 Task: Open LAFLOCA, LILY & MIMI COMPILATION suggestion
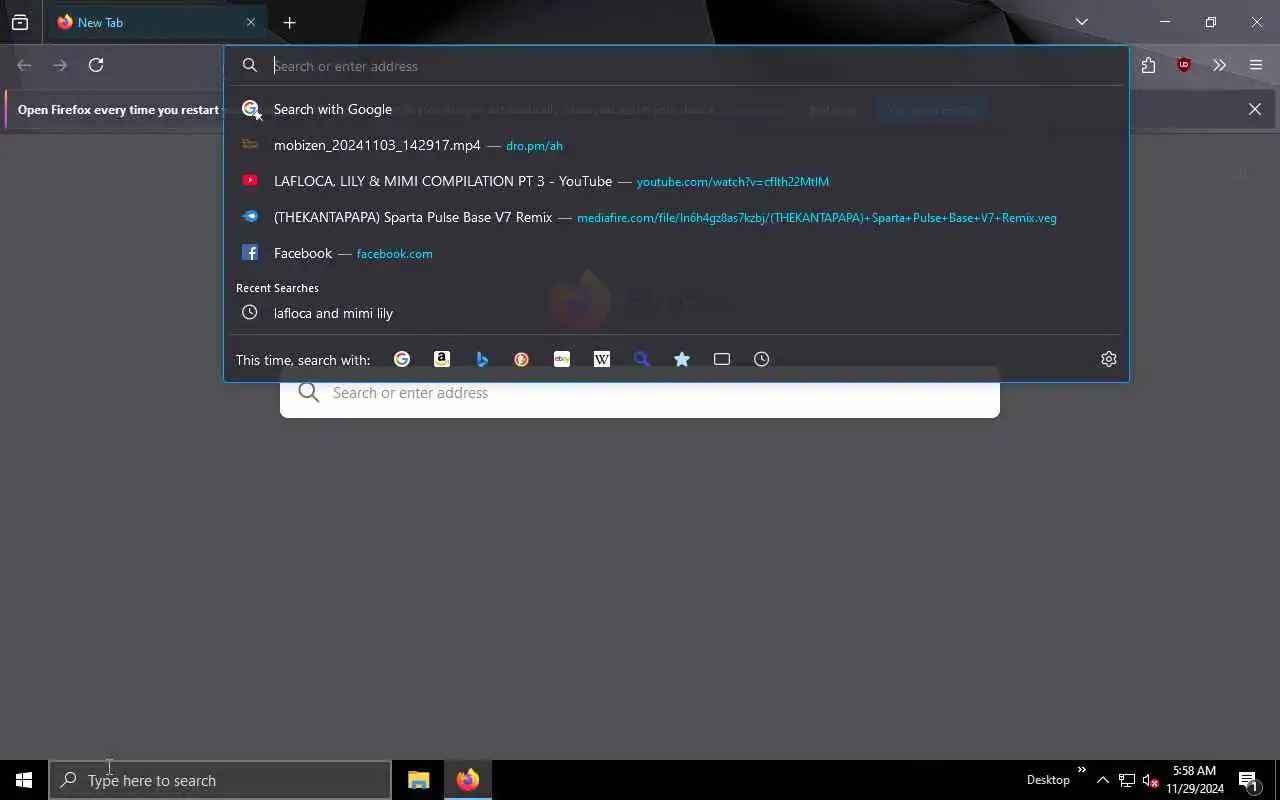tap(676, 181)
